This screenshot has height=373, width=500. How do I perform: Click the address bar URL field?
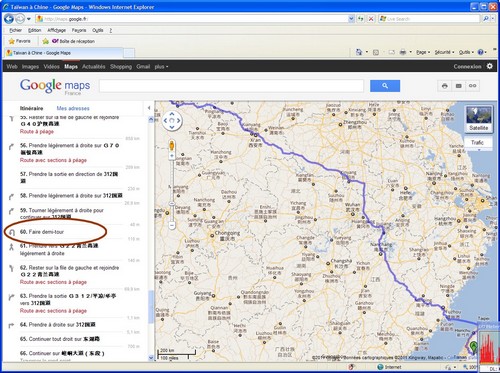click(192, 19)
